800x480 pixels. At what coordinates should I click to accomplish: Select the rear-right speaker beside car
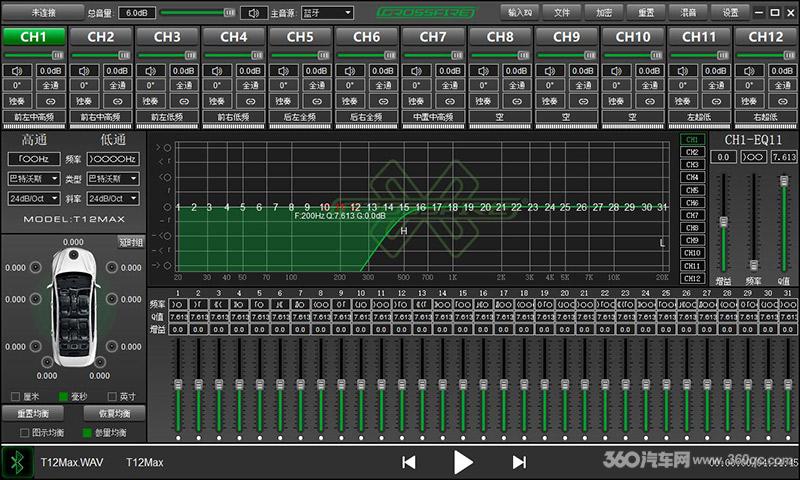click(x=111, y=346)
